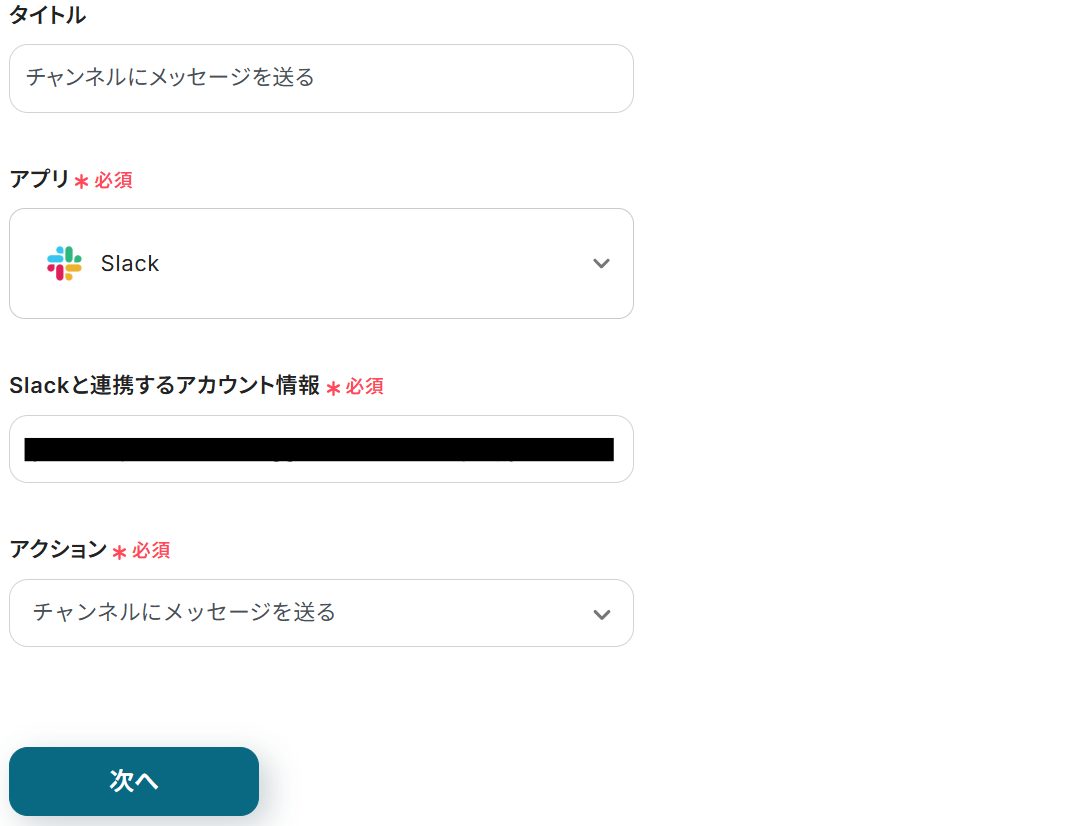
Task: Click the red asterisk beside アクション
Action: pos(119,552)
